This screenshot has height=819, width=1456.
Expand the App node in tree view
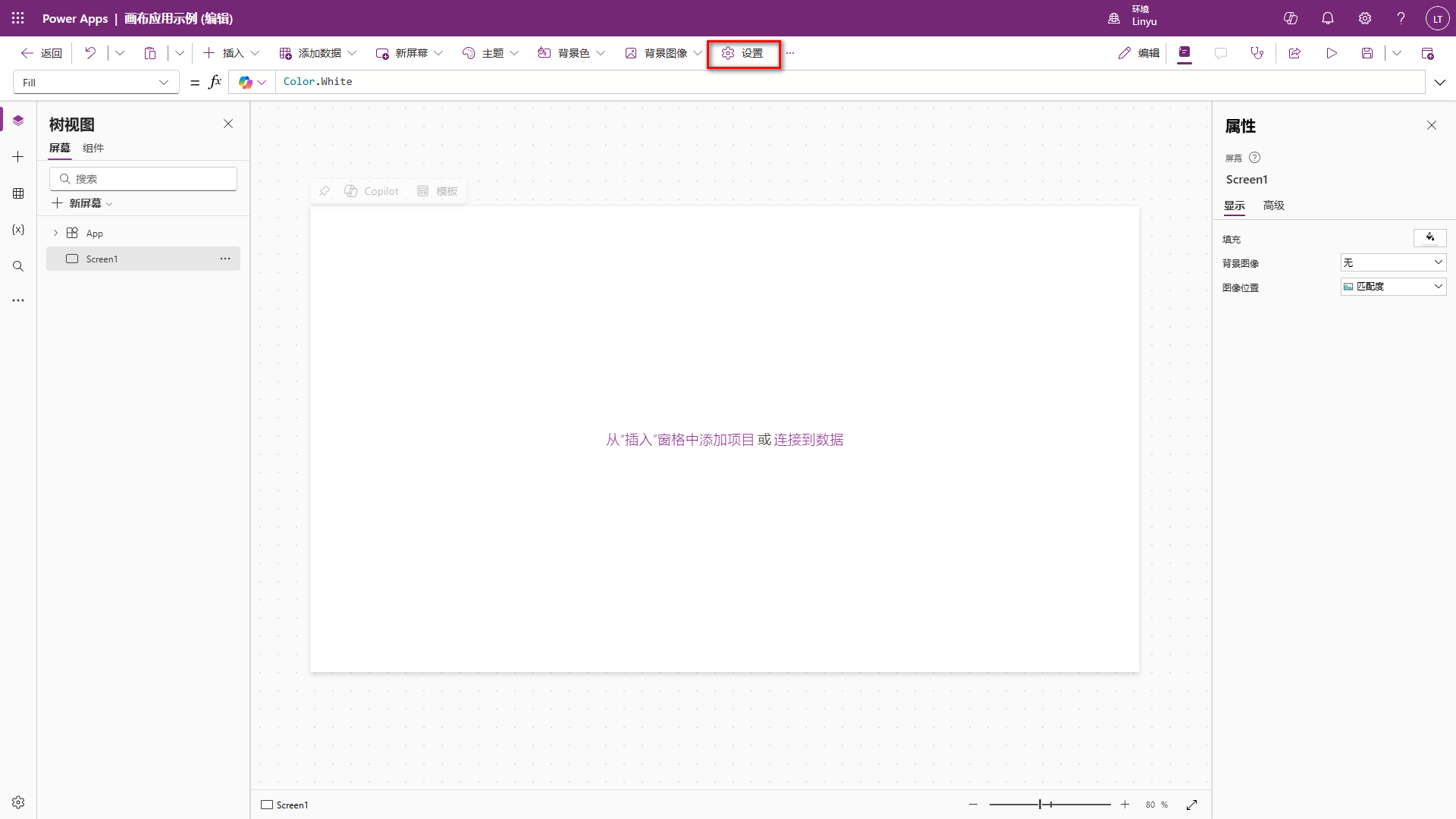coord(55,234)
